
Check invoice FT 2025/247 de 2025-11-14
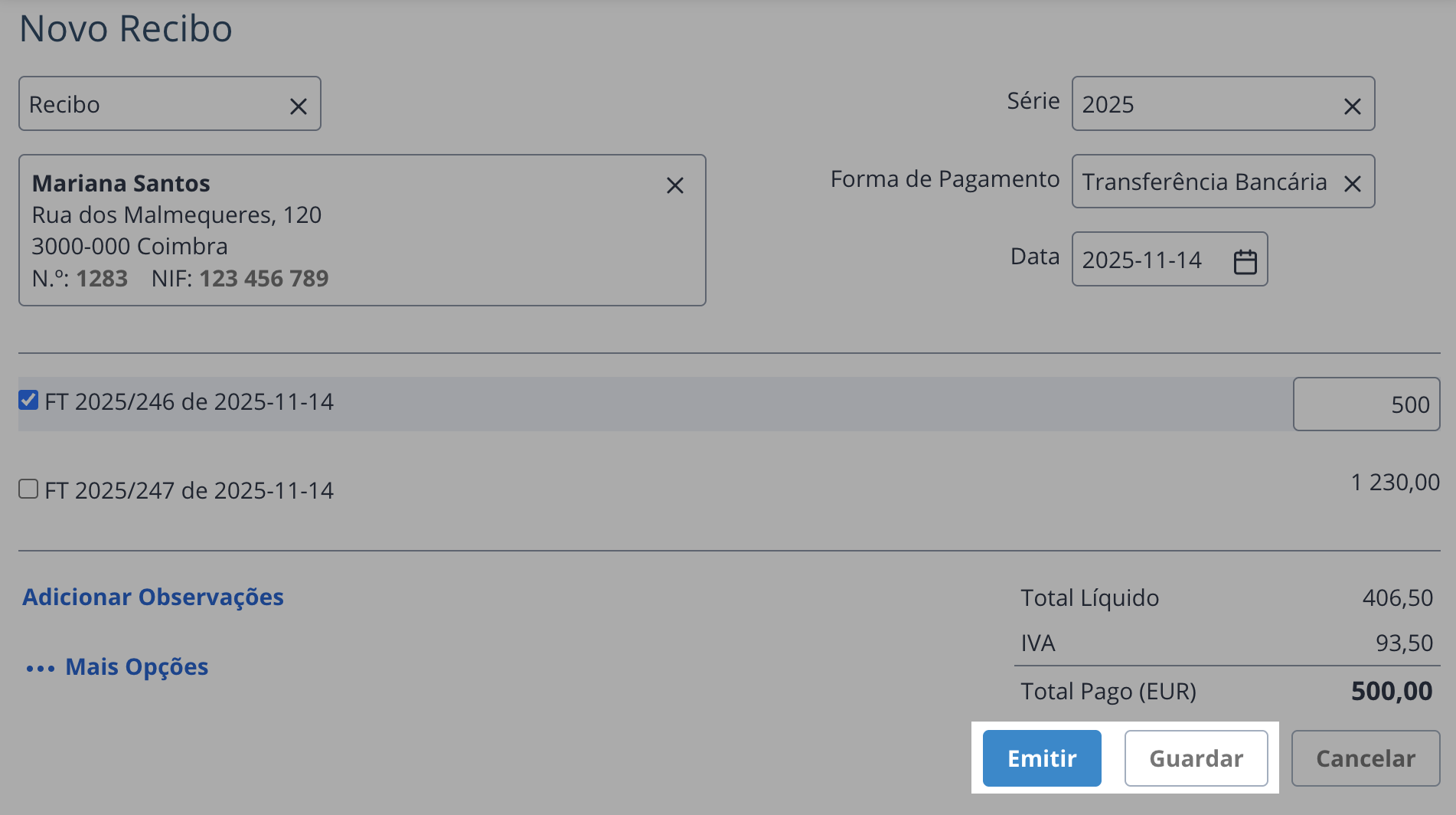(28, 489)
